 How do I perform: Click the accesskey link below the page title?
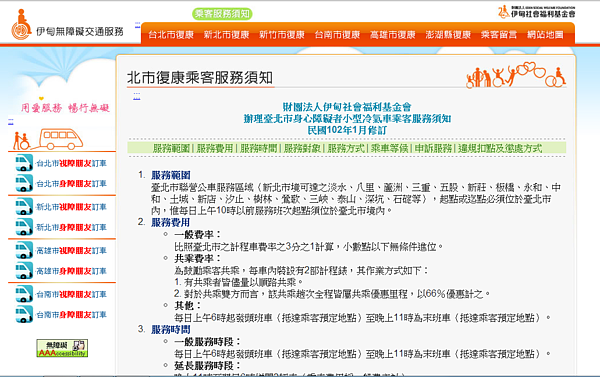pyautogui.click(x=137, y=96)
